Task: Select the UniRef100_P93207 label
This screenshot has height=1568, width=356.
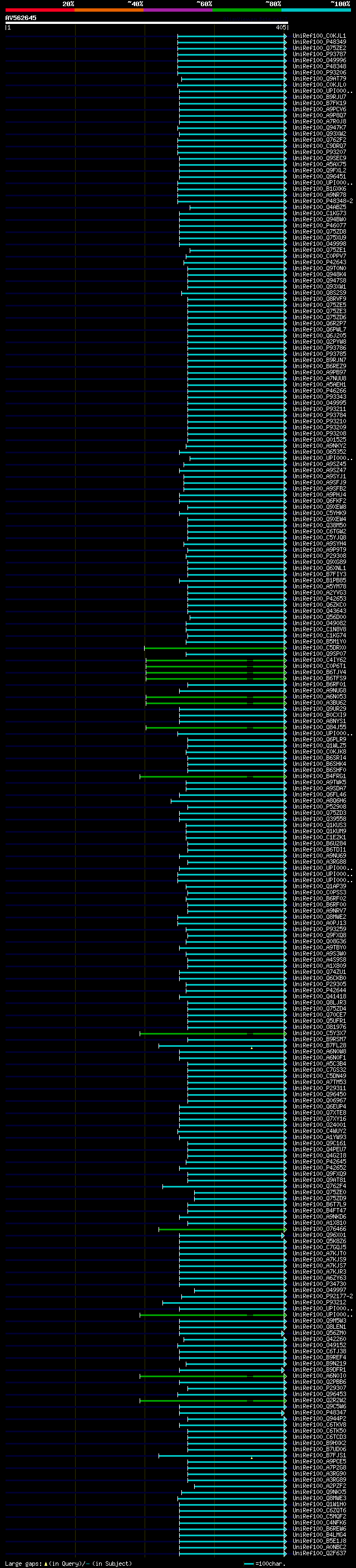Action: pos(319,152)
